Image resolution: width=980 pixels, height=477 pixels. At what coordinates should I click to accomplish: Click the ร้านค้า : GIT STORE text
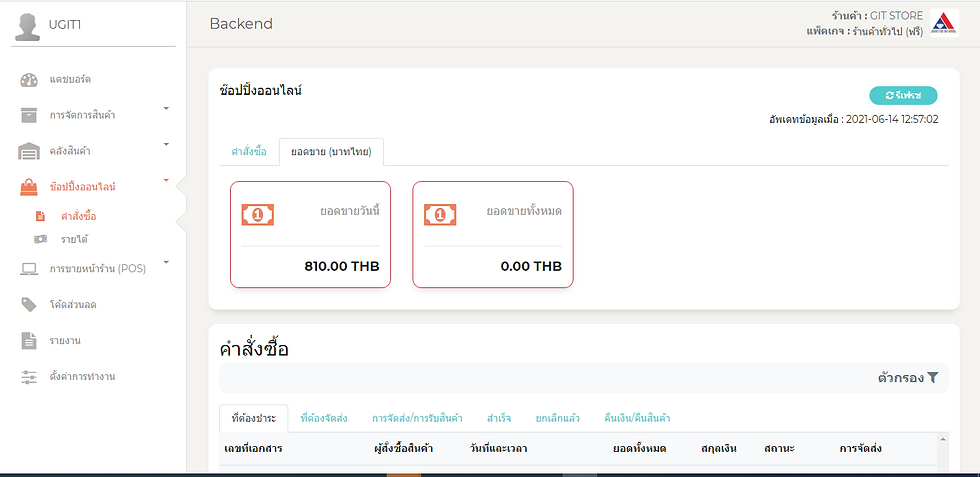877,16
